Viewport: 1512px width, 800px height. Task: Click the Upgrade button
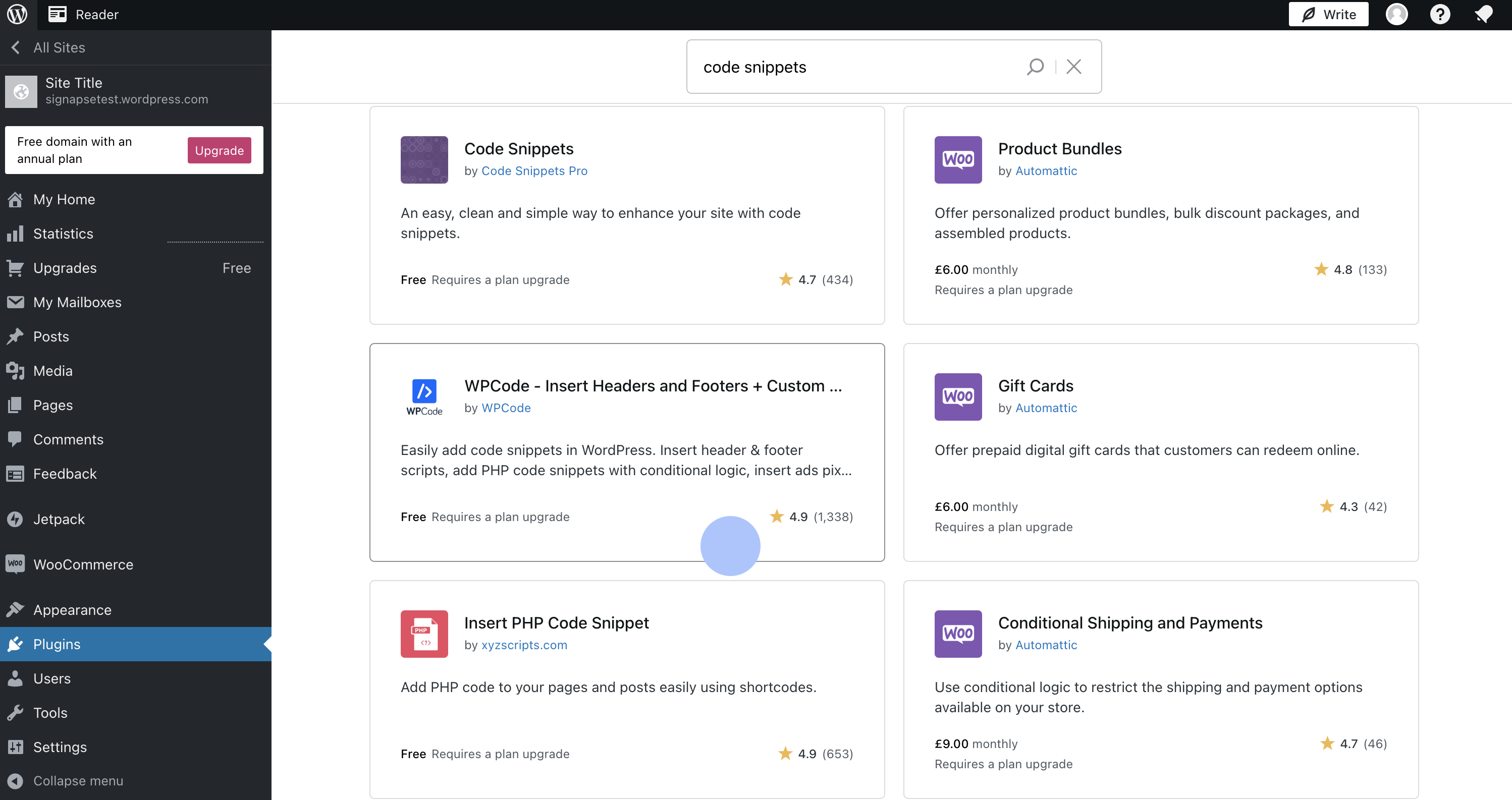point(219,150)
